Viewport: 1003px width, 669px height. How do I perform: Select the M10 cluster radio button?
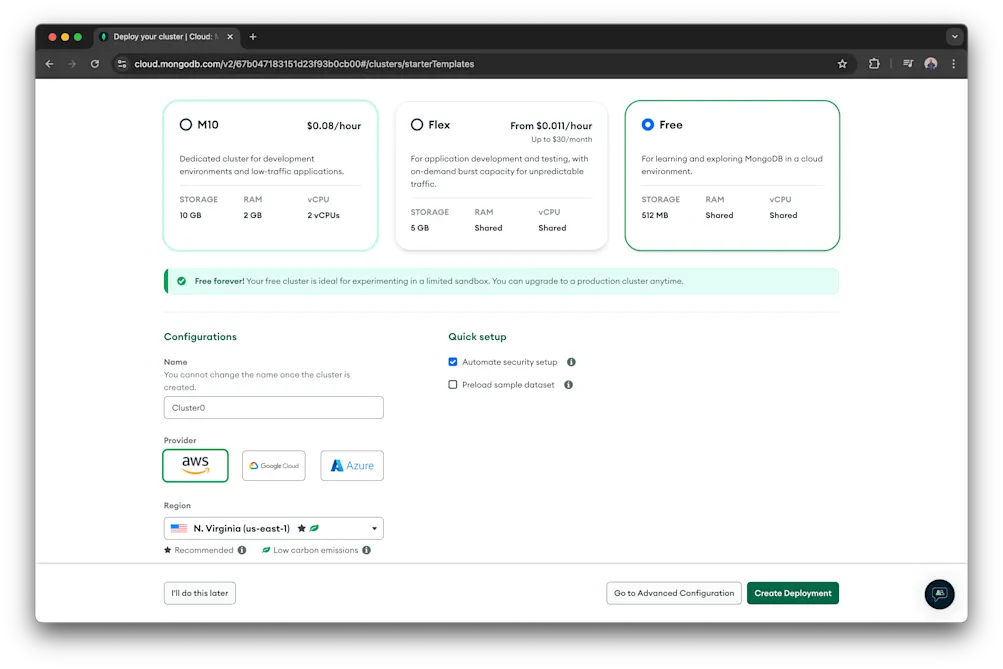(186, 125)
